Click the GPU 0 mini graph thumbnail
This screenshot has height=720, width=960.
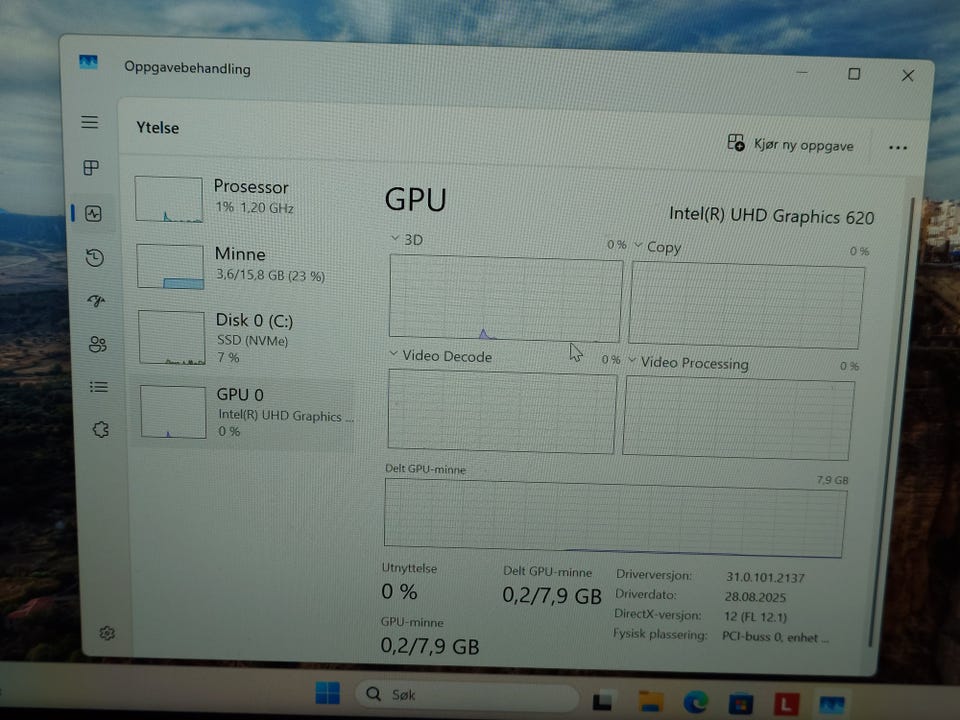(x=173, y=411)
